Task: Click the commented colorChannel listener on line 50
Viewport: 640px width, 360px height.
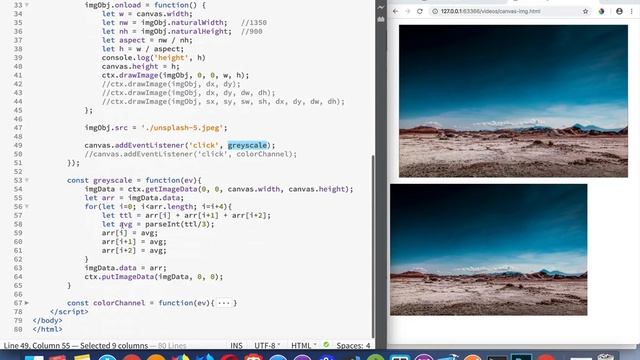Action: (191, 154)
